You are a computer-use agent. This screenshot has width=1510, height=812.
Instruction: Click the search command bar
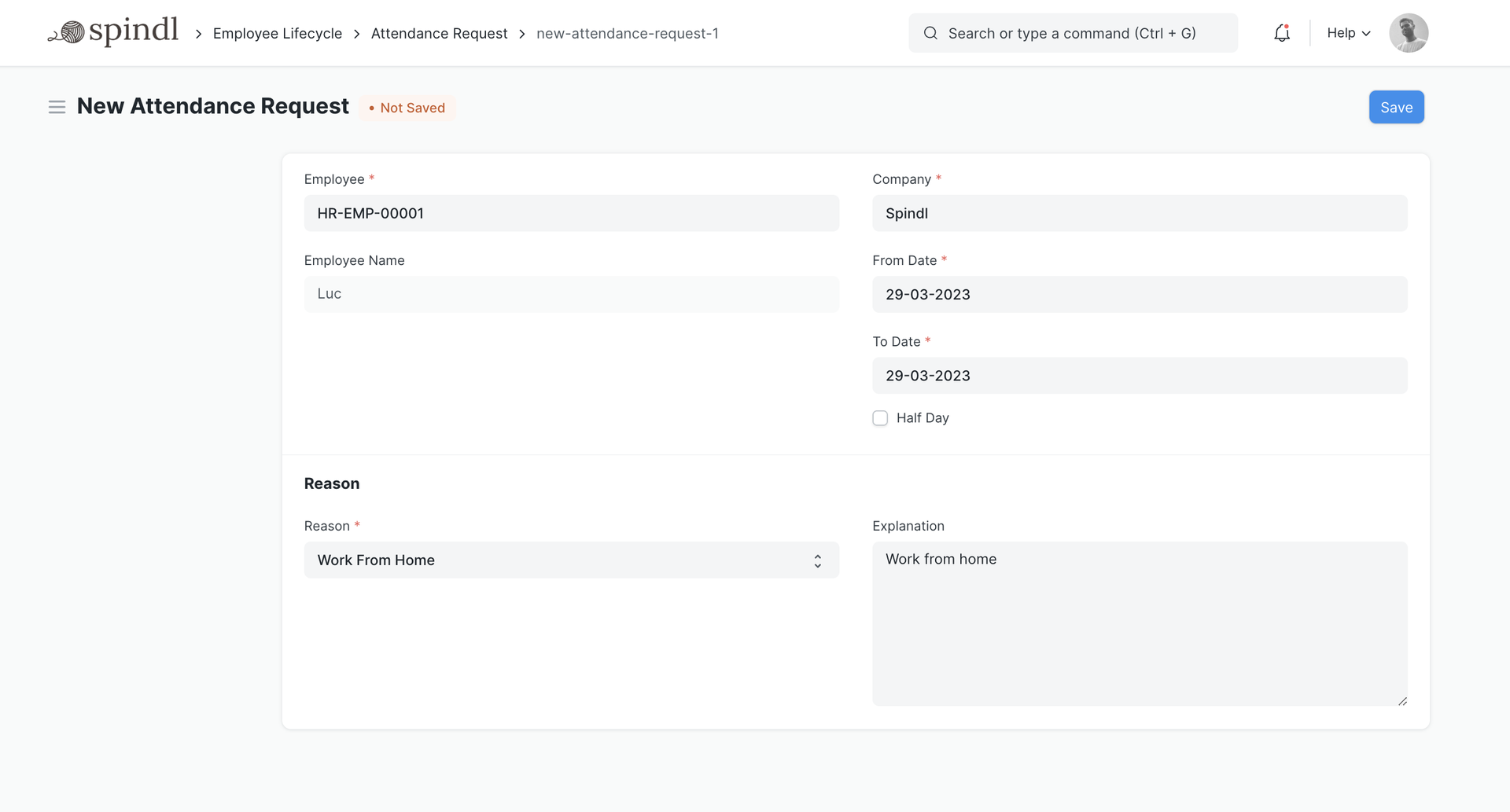click(x=1071, y=33)
